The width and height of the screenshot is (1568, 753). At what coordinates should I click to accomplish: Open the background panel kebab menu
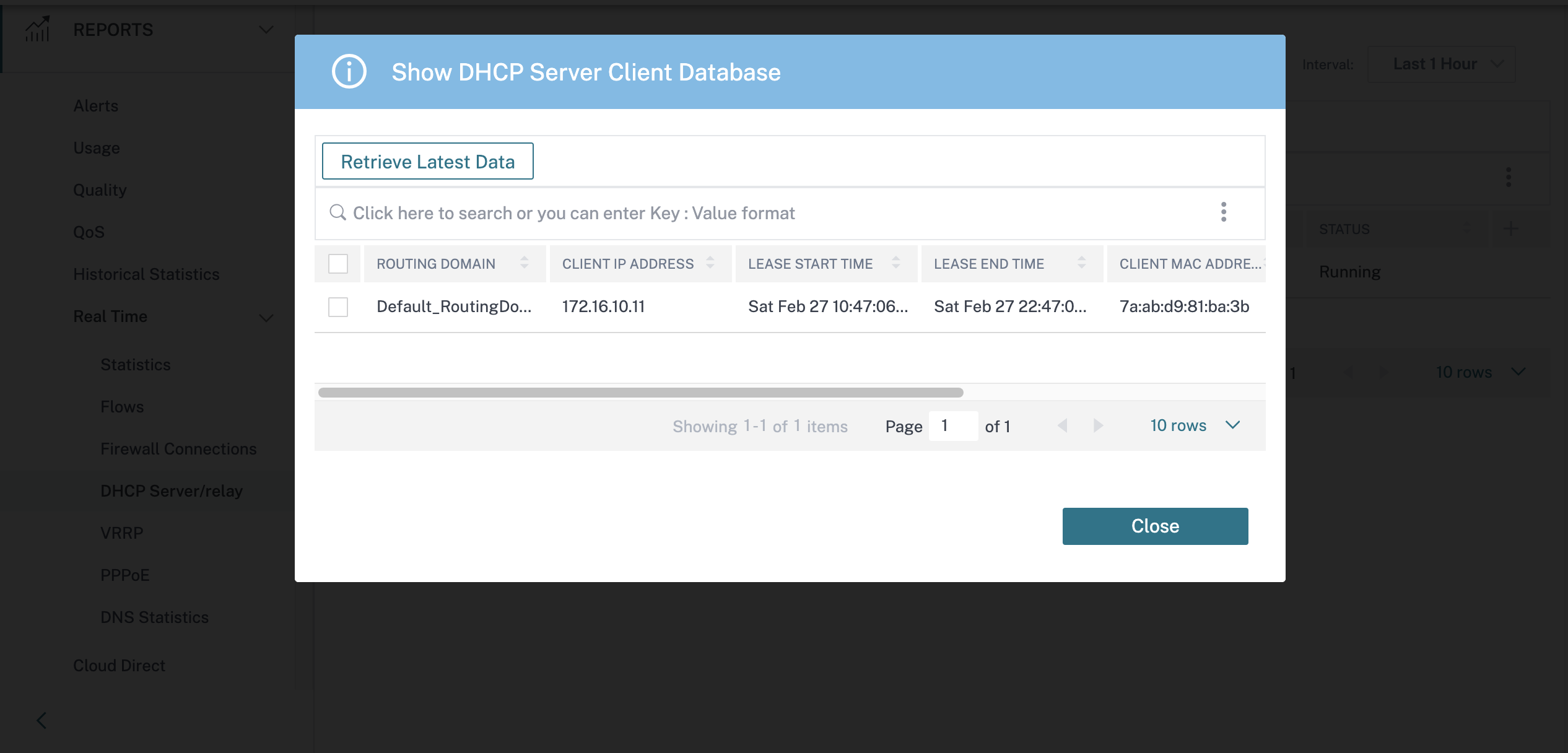[1509, 177]
